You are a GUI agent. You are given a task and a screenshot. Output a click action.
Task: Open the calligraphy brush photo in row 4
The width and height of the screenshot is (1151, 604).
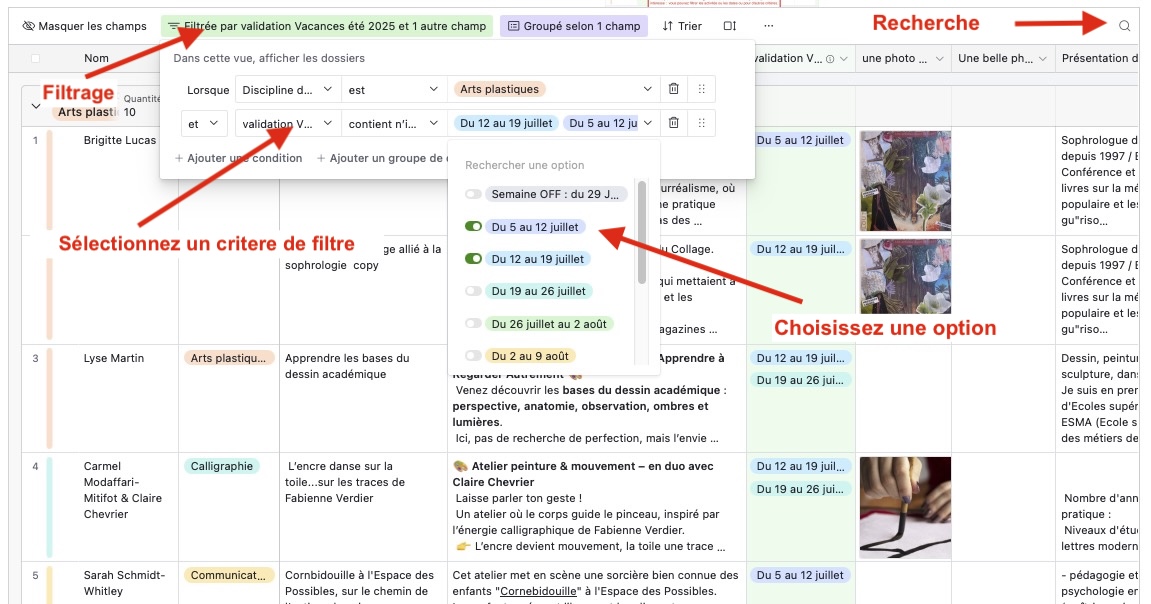905,508
